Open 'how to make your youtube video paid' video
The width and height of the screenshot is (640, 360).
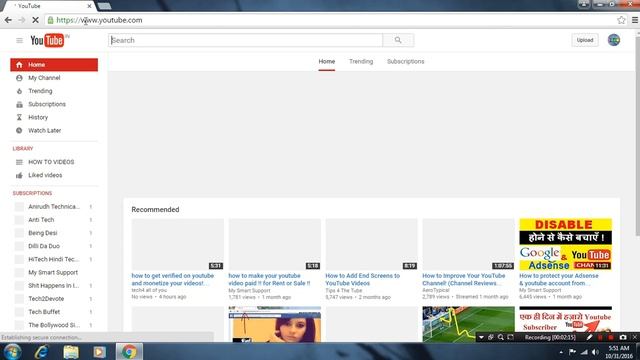(269, 279)
